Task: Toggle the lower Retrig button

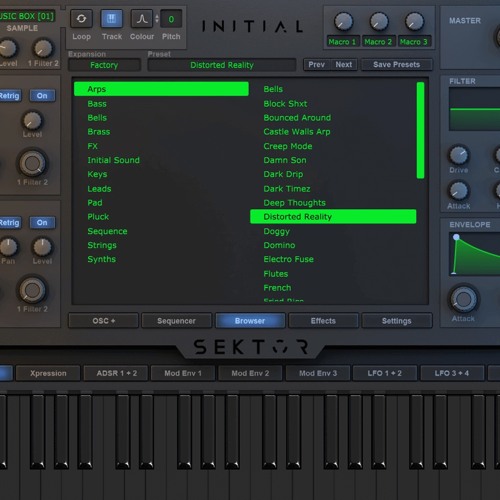Action: [10, 222]
